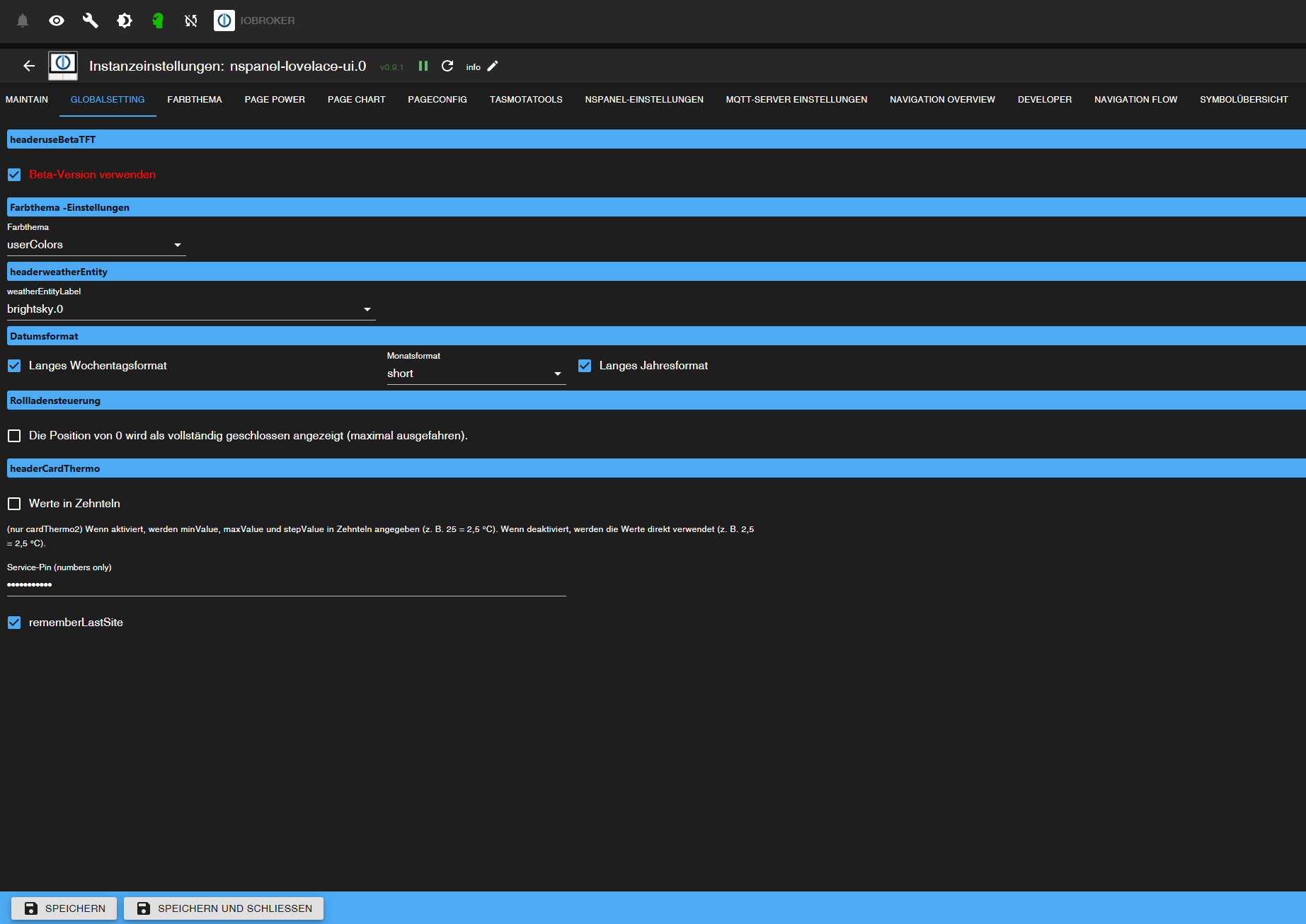Pause the nspanel-lovelace-ui instance
Screen dimensions: 1306x924
(x=423, y=66)
